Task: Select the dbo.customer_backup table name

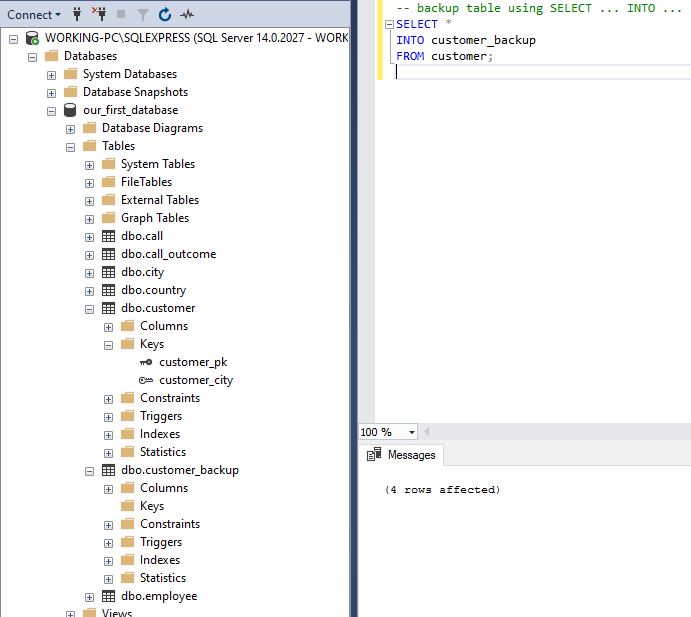Action: [180, 470]
